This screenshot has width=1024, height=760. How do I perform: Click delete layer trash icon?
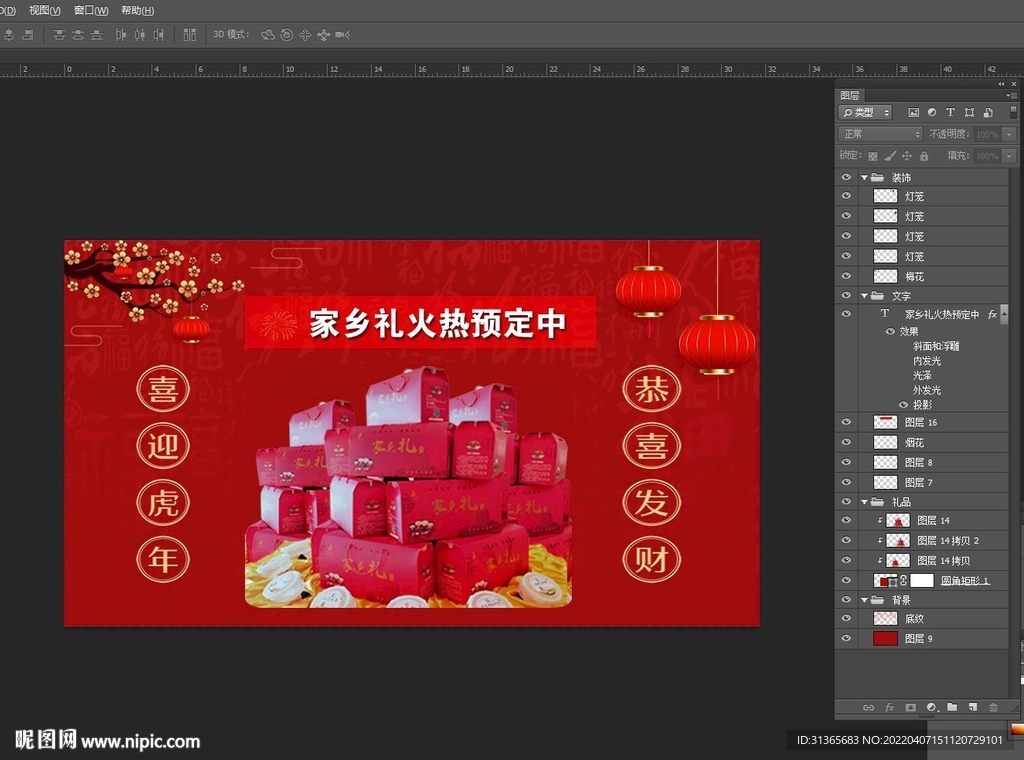(993, 707)
